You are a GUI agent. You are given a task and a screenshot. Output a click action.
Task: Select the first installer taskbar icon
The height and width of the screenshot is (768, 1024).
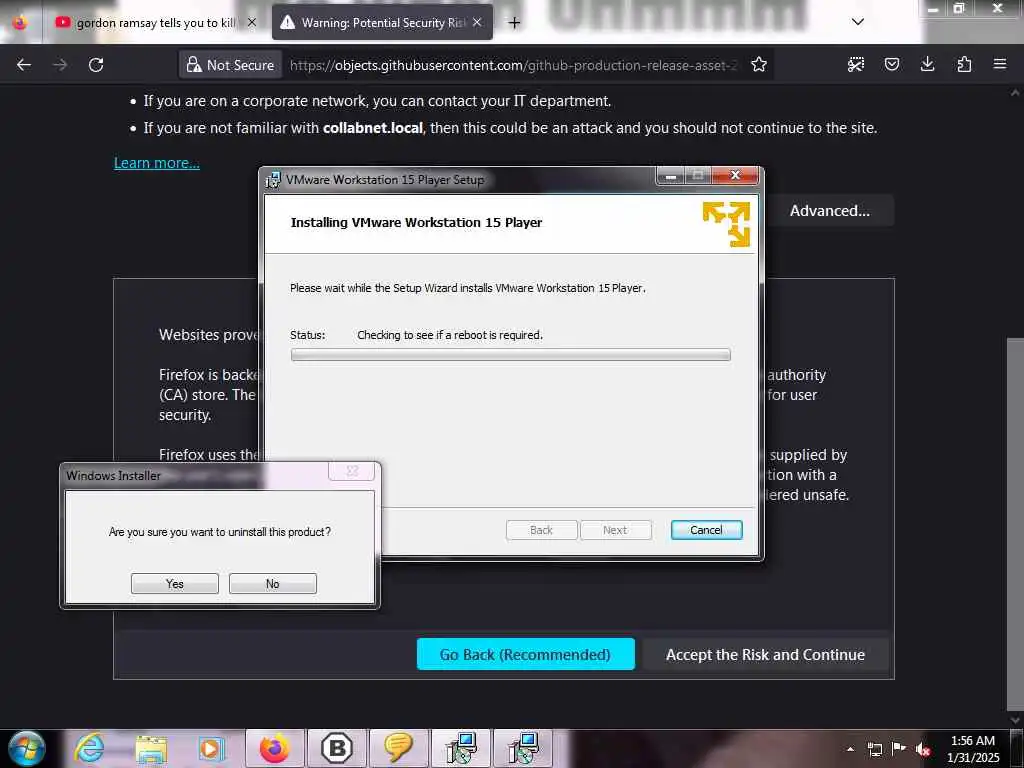[461, 748]
